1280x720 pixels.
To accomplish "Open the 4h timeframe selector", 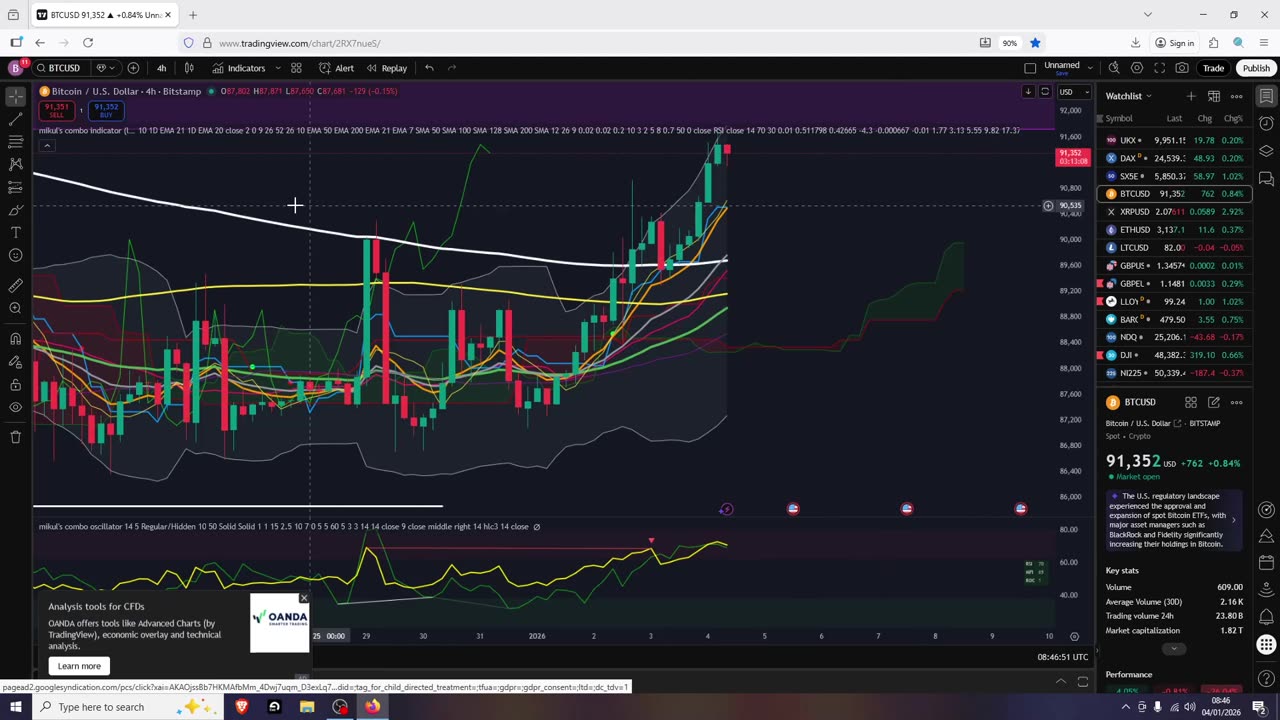I will pos(161,68).
